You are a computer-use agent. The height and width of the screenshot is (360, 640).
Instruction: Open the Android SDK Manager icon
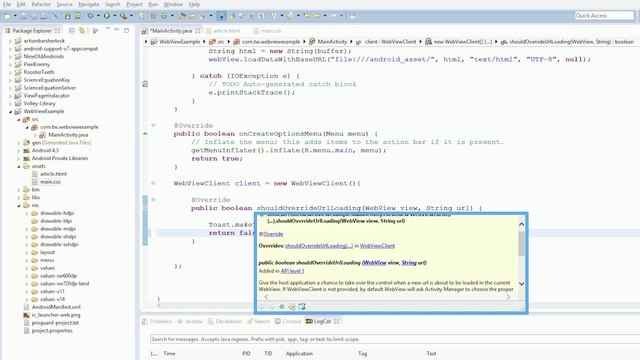click(68, 16)
